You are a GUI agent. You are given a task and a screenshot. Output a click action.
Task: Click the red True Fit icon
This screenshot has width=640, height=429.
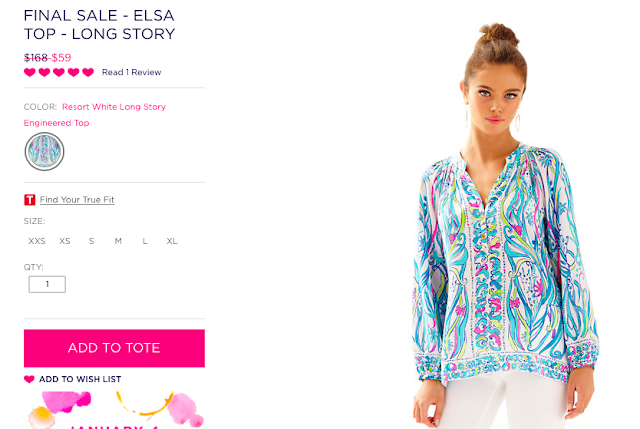point(29,200)
